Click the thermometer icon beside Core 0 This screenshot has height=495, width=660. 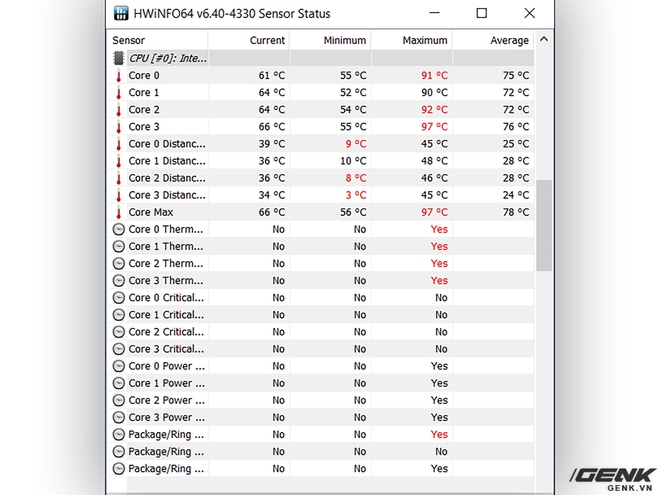(x=119, y=76)
